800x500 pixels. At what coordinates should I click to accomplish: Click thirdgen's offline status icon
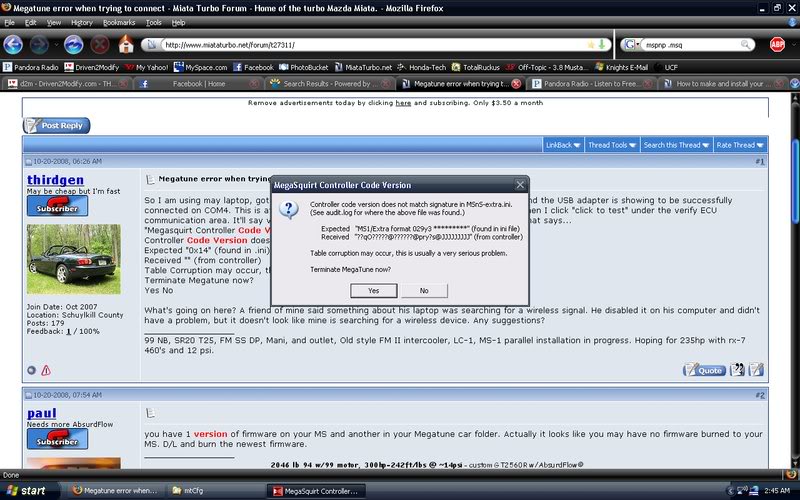(31, 370)
